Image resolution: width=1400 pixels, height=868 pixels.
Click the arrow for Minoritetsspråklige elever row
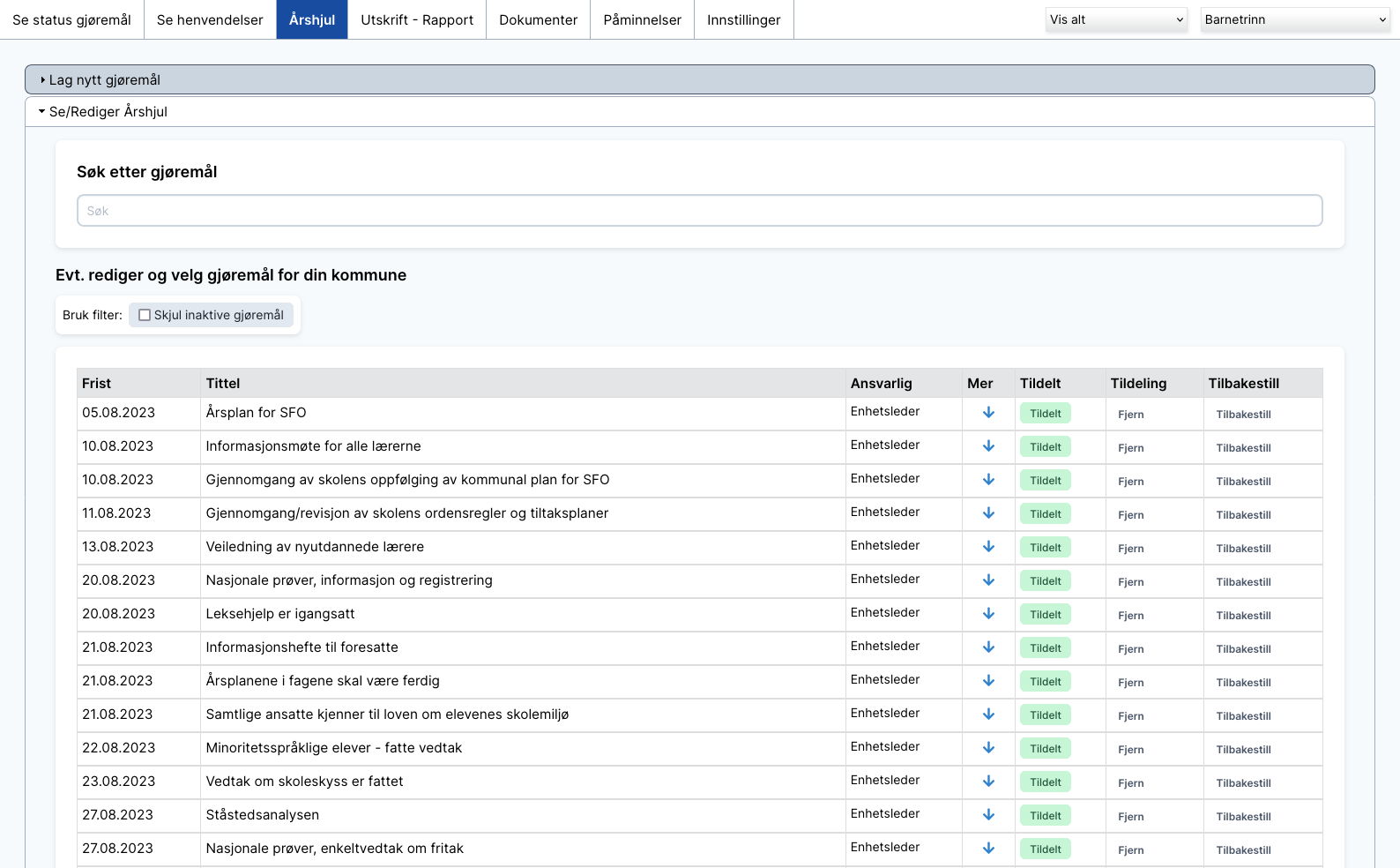click(988, 748)
